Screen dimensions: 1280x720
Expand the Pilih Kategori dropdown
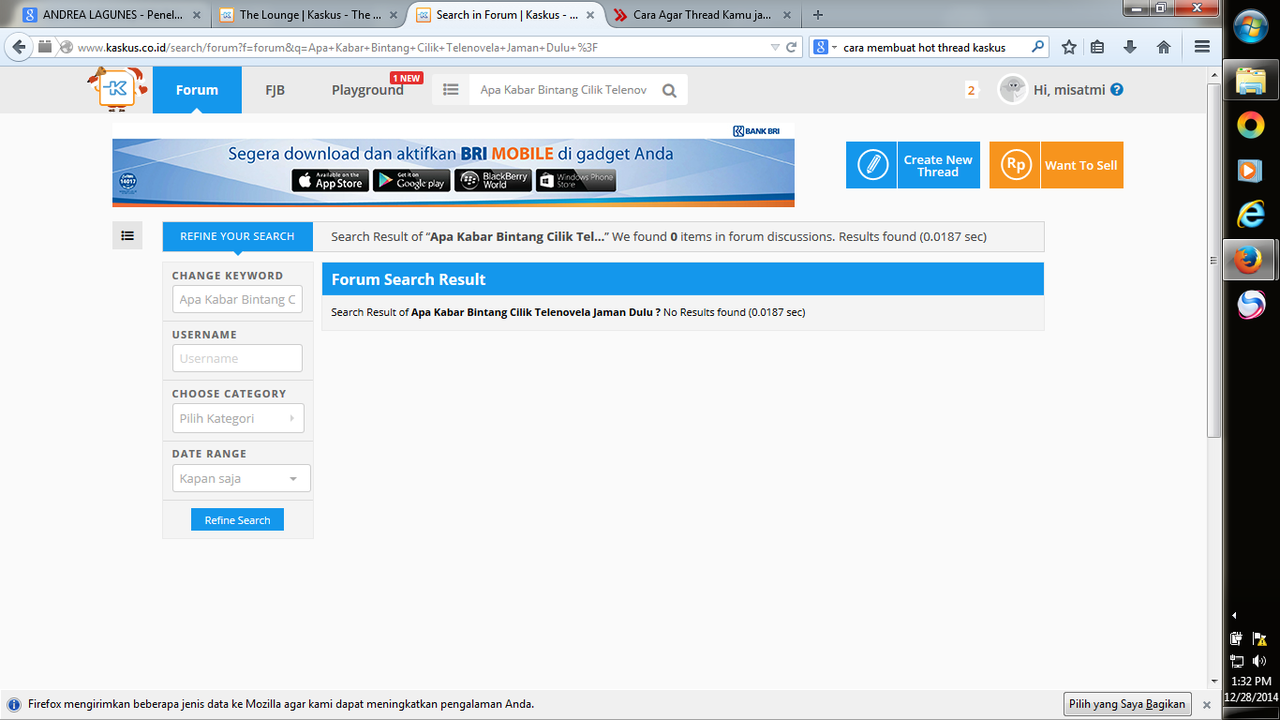238,418
